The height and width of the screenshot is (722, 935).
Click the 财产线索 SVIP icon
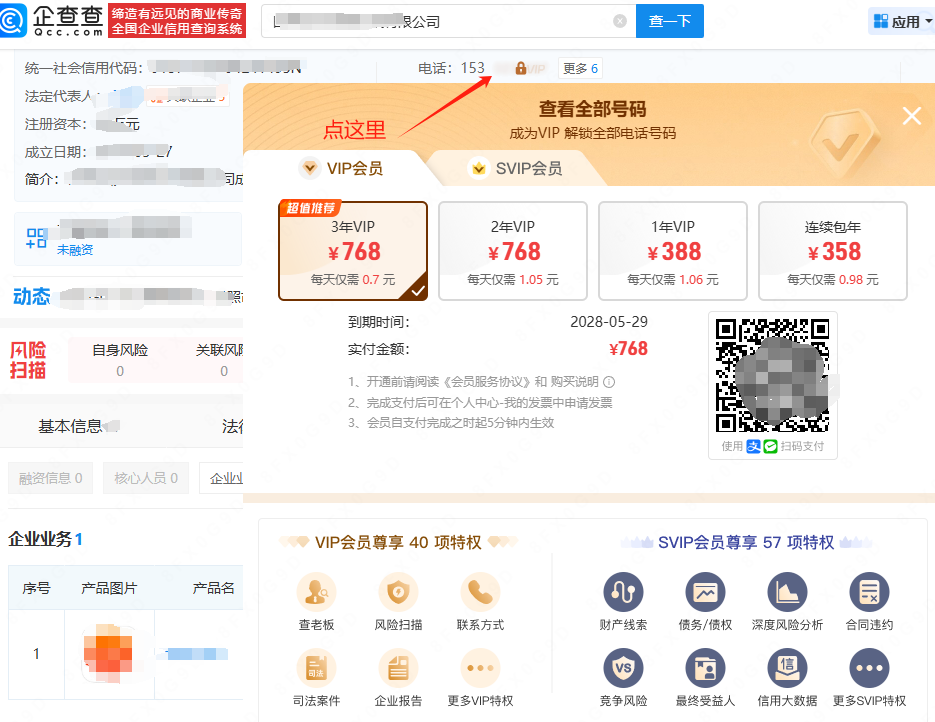click(x=623, y=592)
